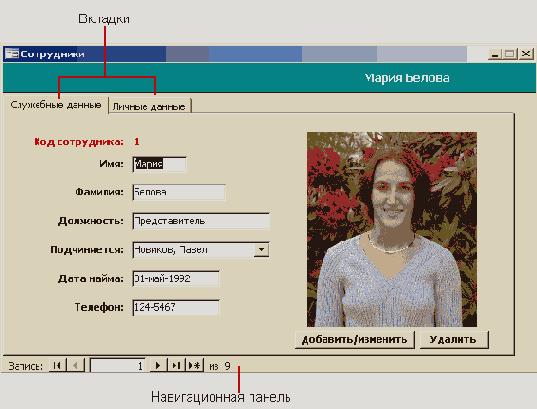Go to next record arrow
Image resolution: width=537 pixels, height=409 pixels.
tap(158, 365)
